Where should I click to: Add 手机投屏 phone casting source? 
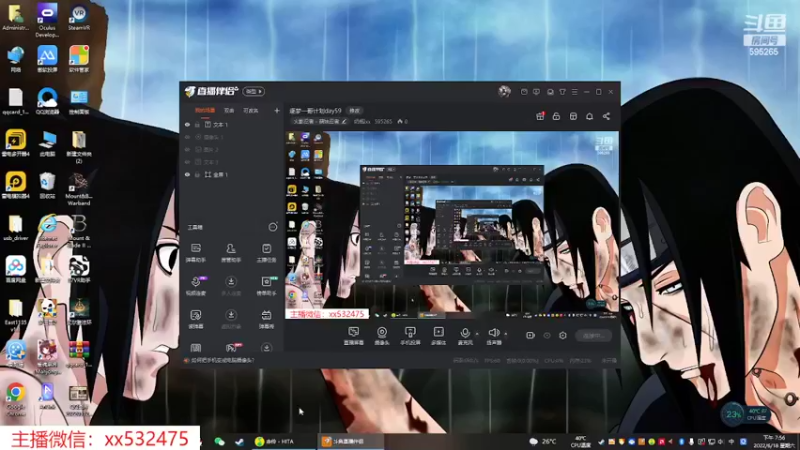tap(410, 336)
